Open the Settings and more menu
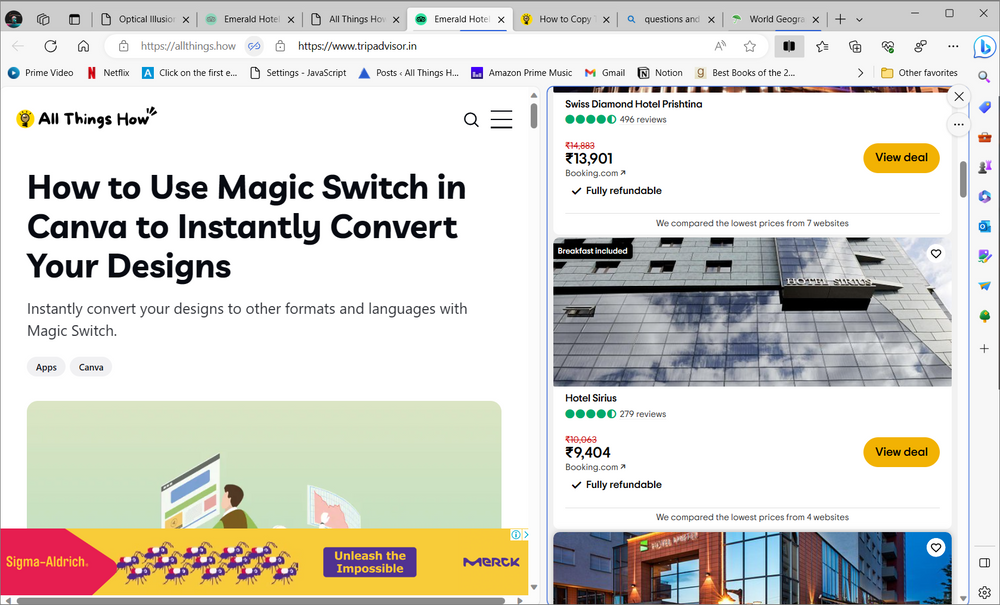The width and height of the screenshot is (1000, 605). click(953, 46)
